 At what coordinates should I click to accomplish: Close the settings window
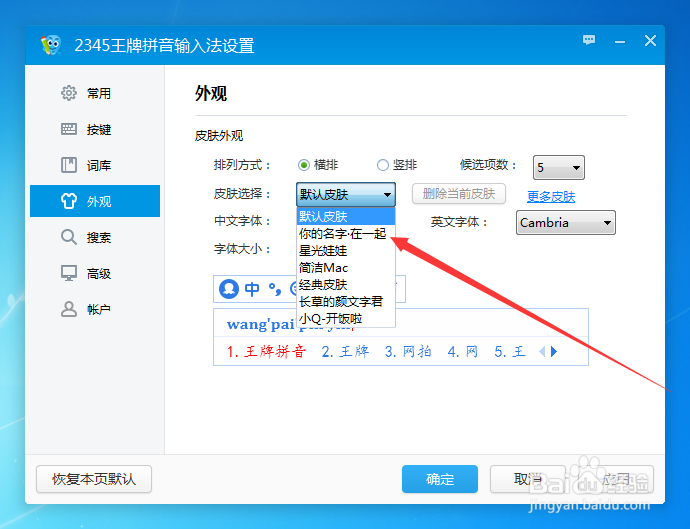(x=650, y=41)
